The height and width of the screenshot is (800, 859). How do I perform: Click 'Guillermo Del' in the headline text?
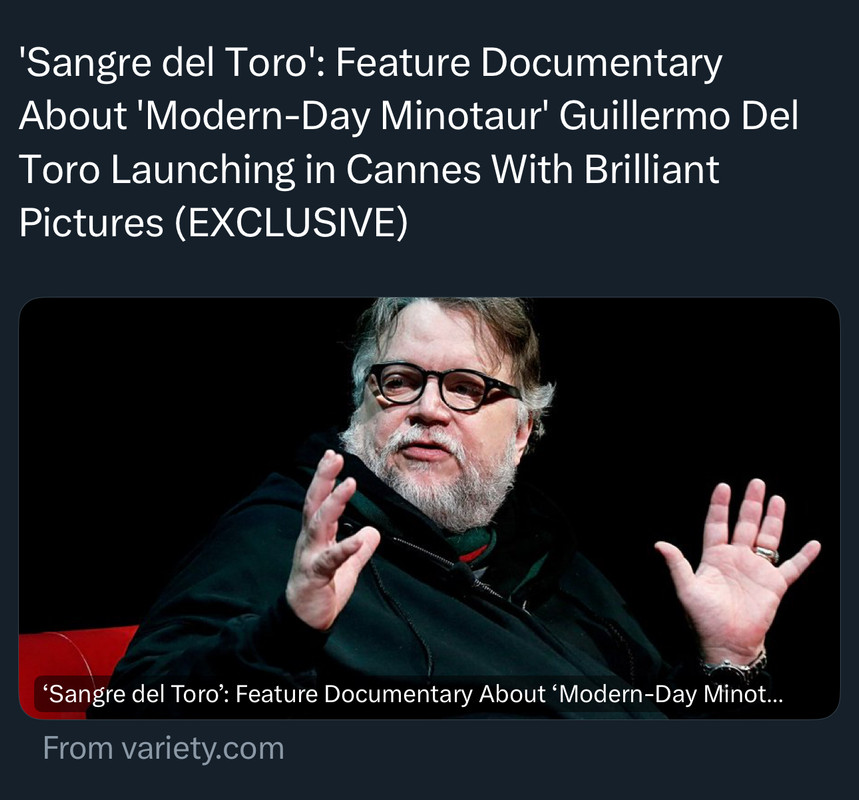click(679, 116)
